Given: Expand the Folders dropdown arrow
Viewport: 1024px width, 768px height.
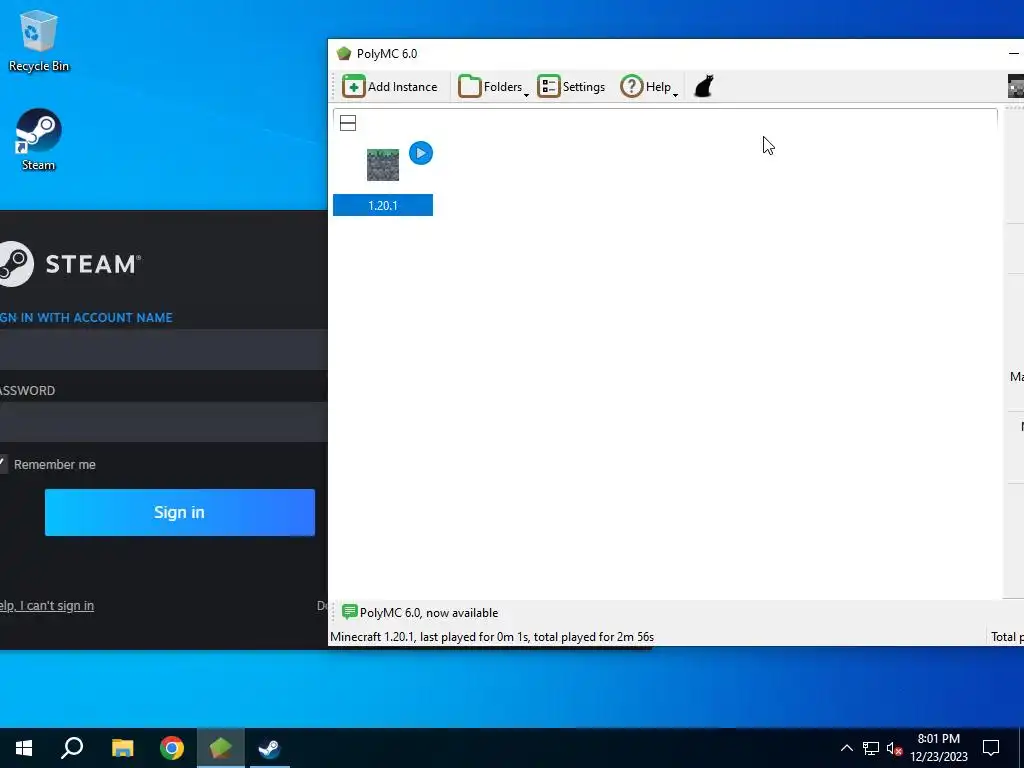Looking at the screenshot, I should [x=526, y=95].
